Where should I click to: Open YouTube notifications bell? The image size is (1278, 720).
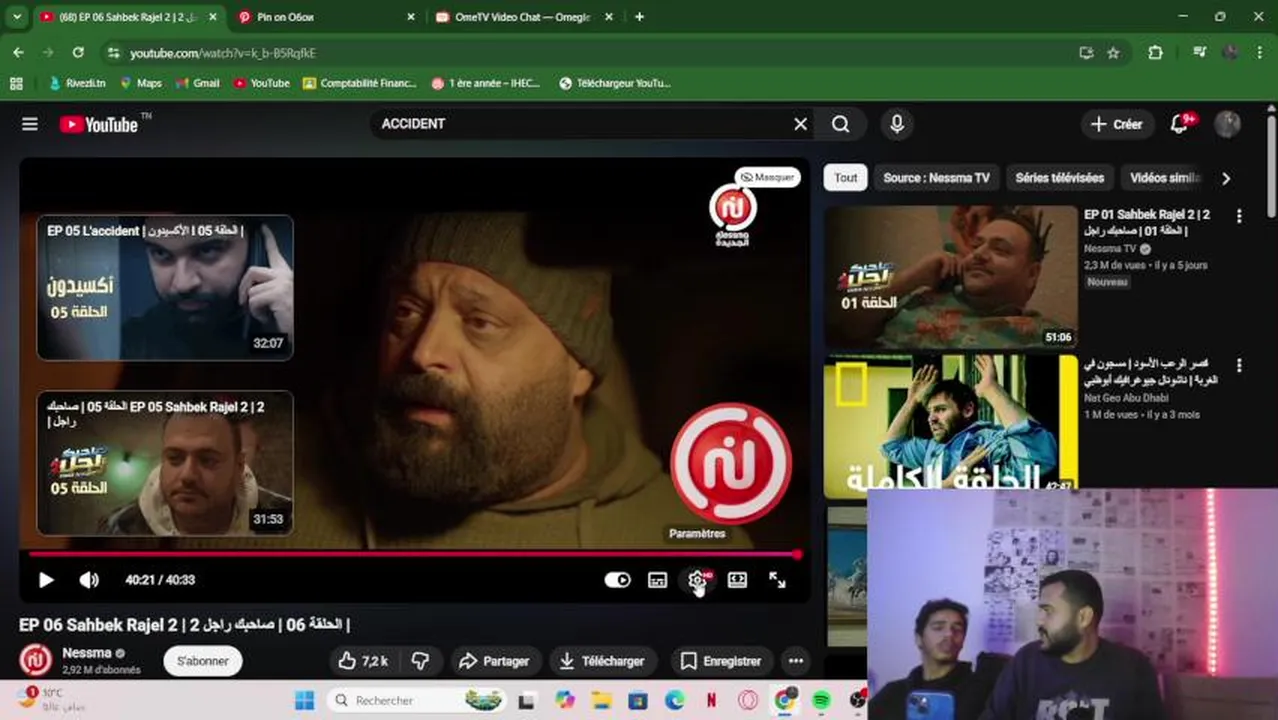coord(1181,124)
